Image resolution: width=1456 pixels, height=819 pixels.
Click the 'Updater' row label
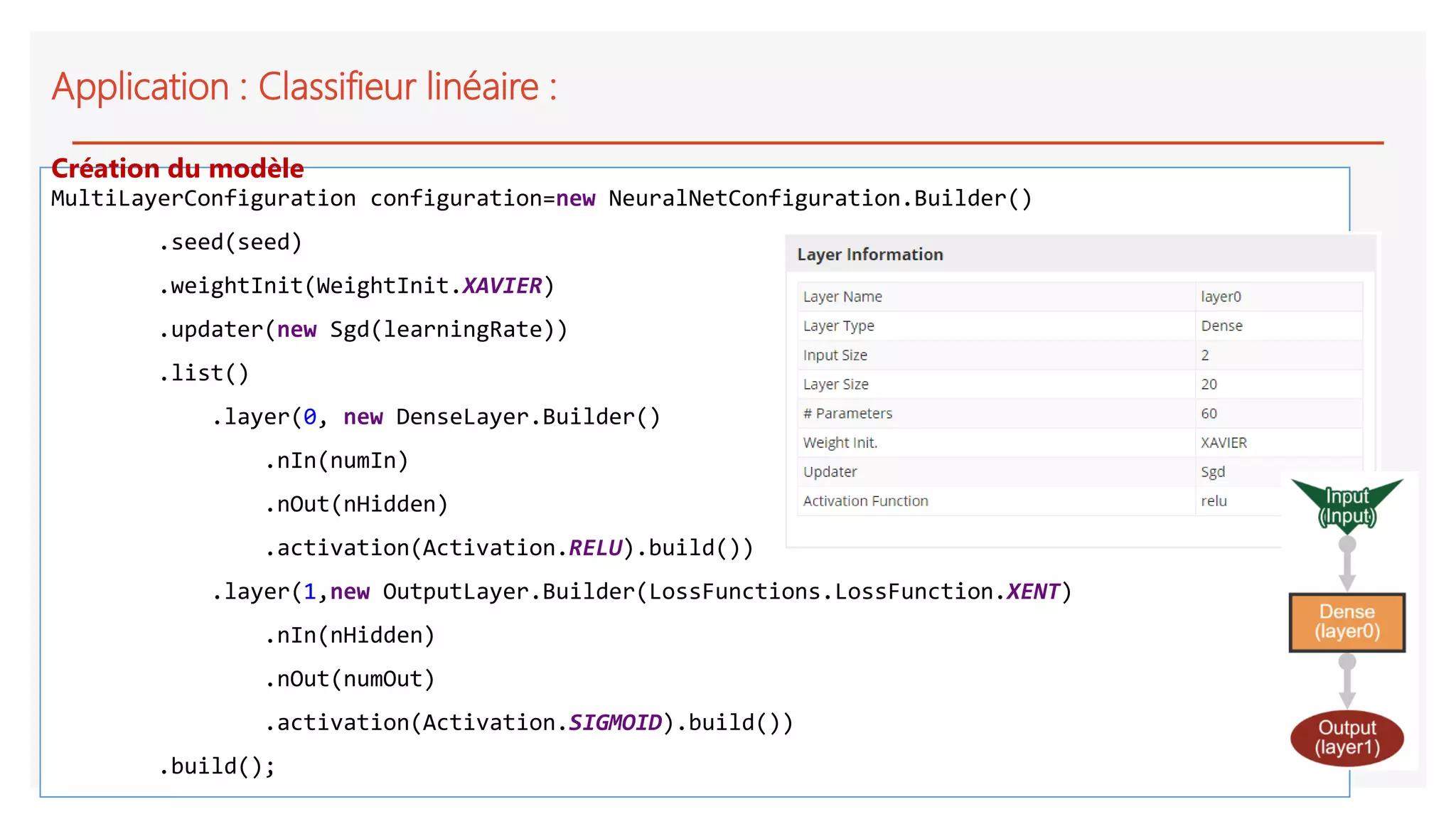(830, 471)
